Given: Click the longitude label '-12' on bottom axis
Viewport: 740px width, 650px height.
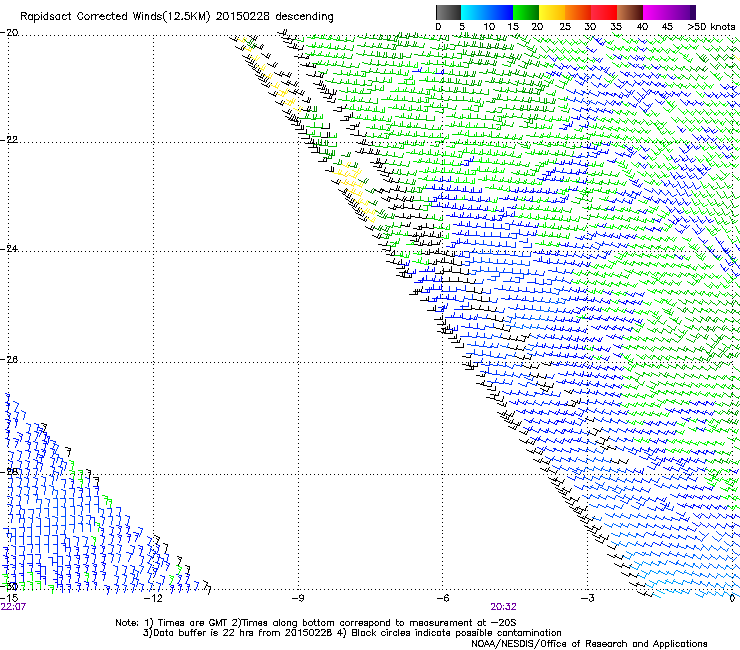Looking at the screenshot, I should point(153,598).
